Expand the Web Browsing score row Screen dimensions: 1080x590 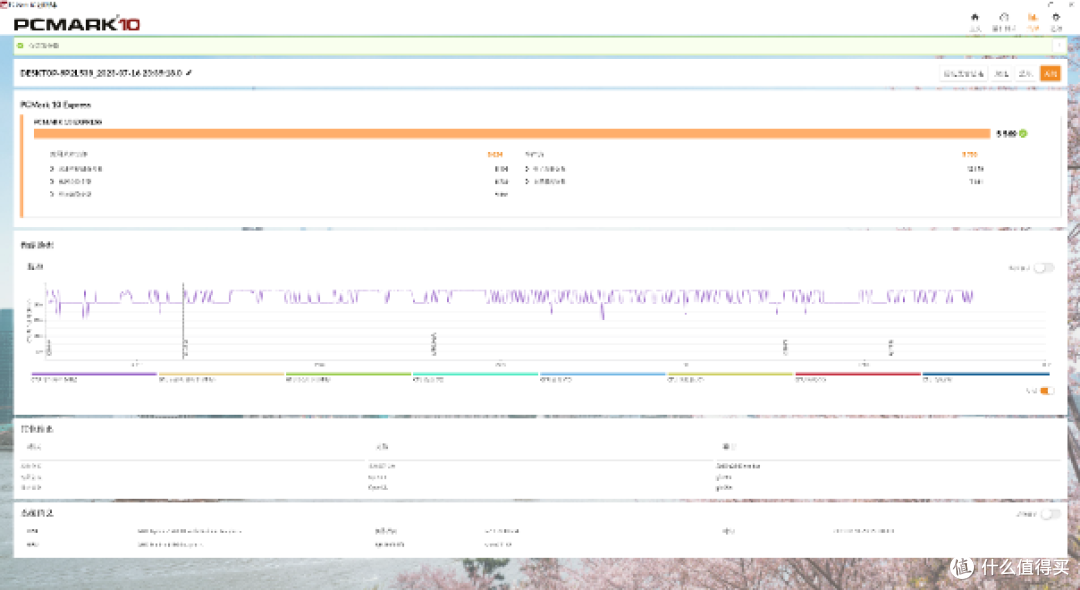tap(279, 195)
